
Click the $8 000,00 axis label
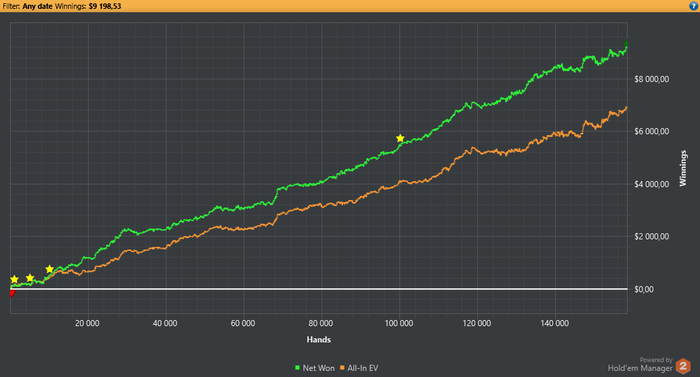pyautogui.click(x=651, y=79)
